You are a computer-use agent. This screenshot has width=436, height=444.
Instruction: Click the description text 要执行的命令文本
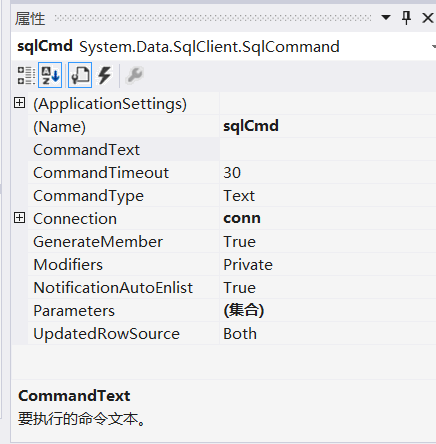click(82, 419)
